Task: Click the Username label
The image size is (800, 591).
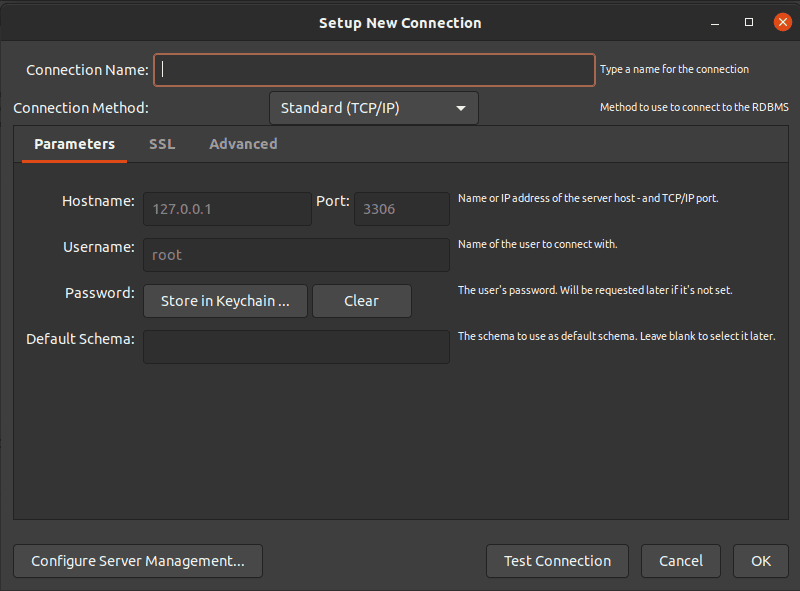Action: click(99, 248)
